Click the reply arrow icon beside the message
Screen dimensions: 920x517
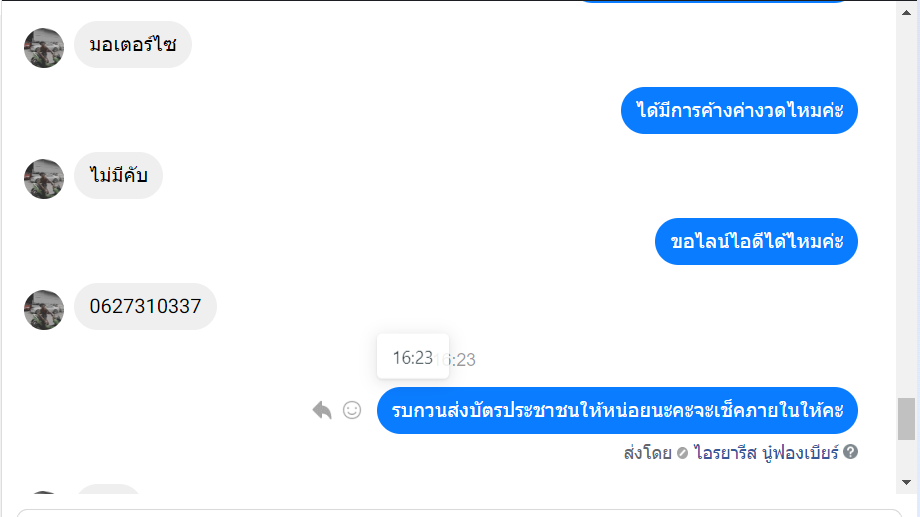pyautogui.click(x=322, y=410)
